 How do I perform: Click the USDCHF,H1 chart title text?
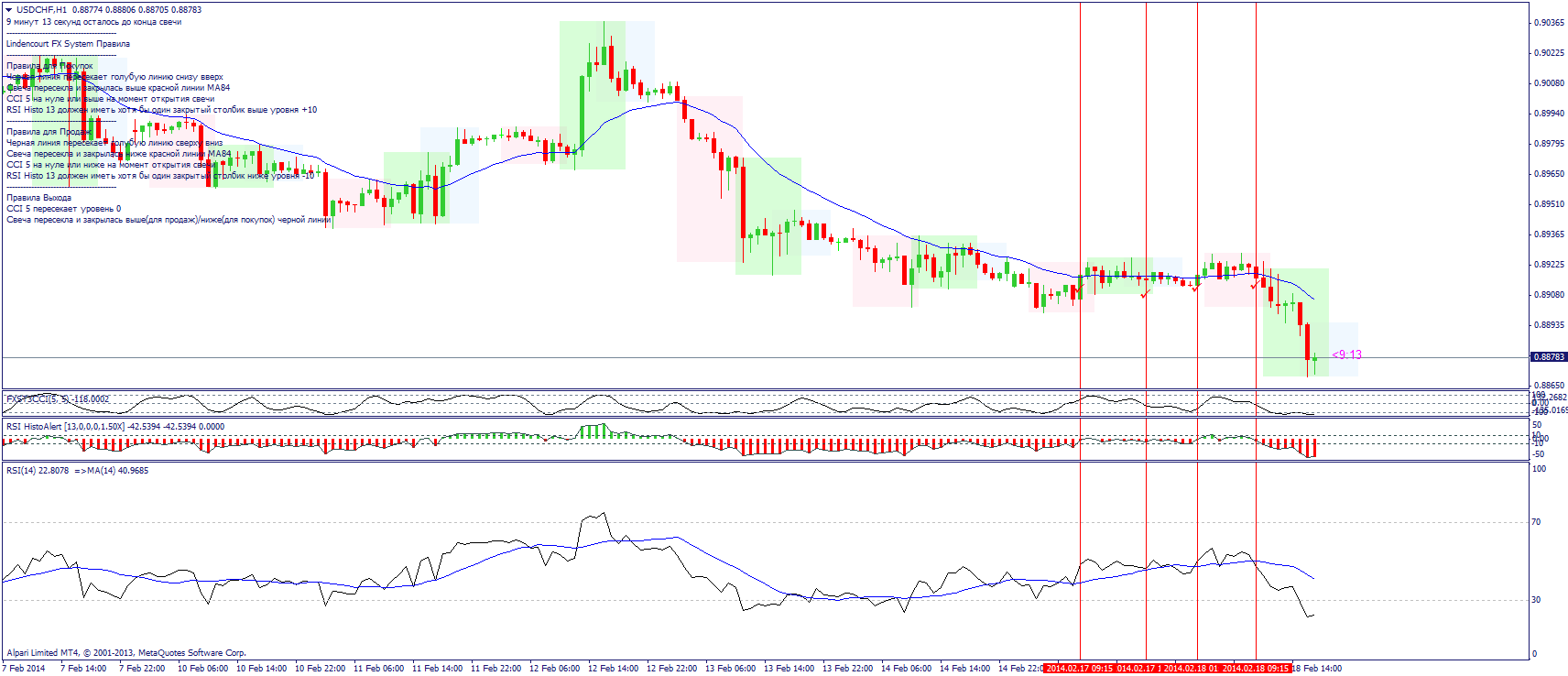click(x=41, y=10)
